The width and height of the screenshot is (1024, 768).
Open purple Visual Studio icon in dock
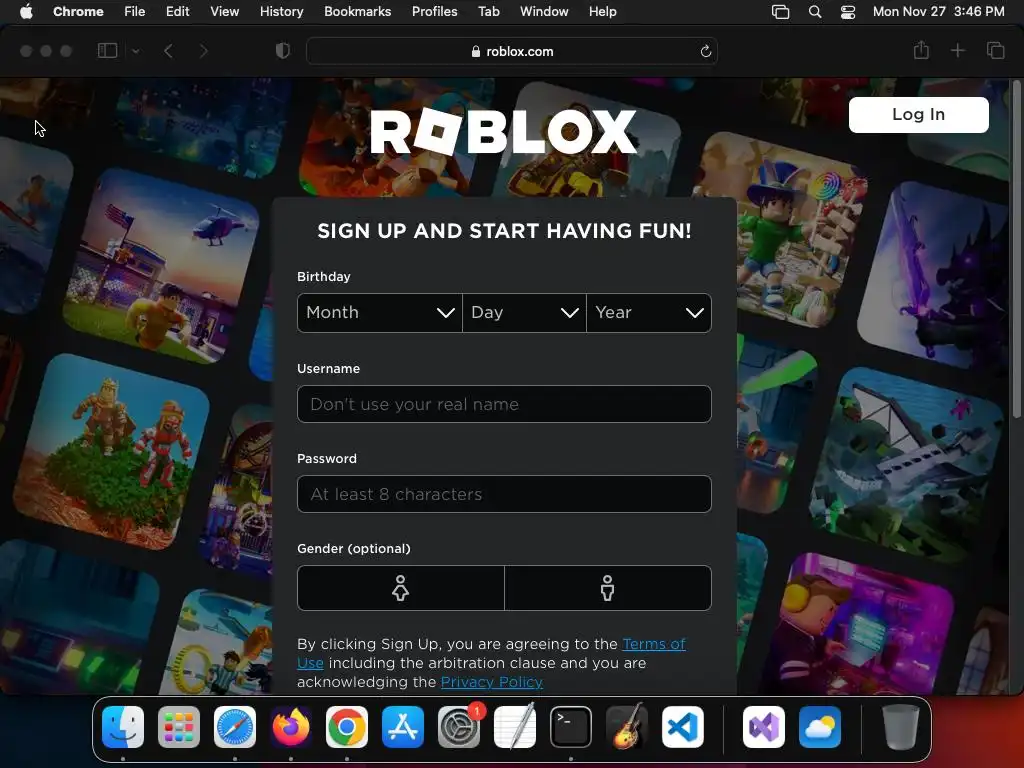763,727
